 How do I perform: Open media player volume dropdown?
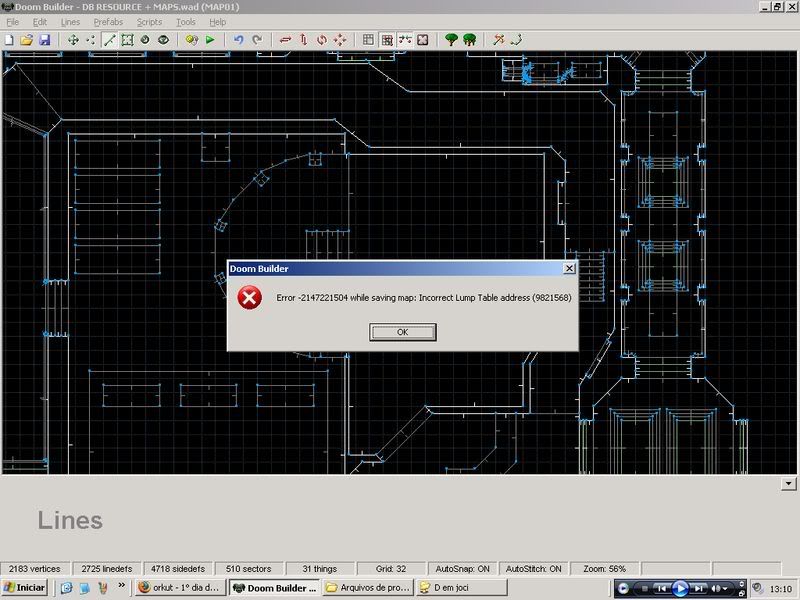[x=726, y=589]
